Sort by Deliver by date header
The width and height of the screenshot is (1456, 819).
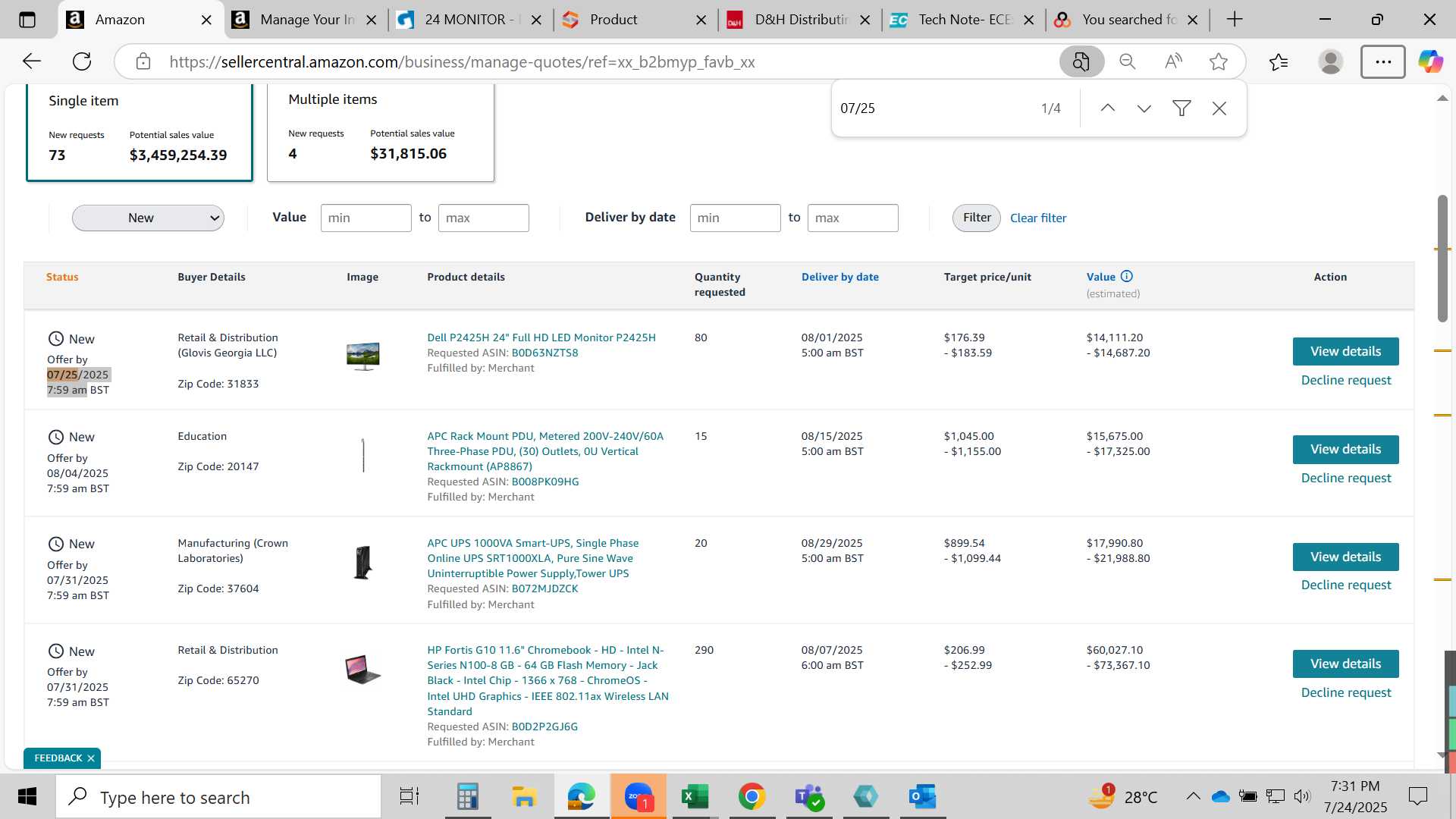coord(840,278)
